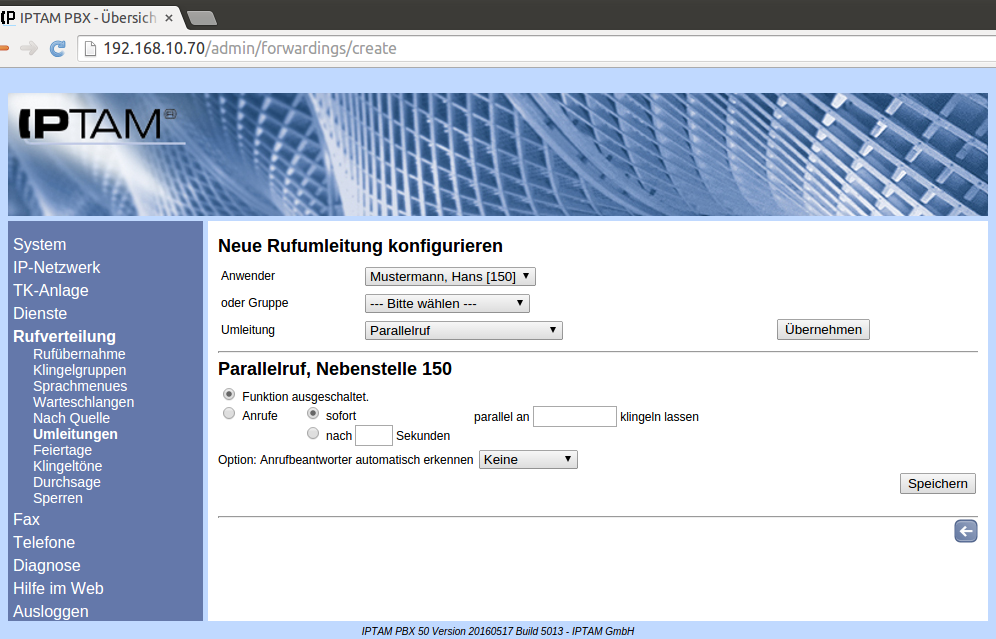This screenshot has width=996, height=639.
Task: Expand the 'oder Gruppe' dropdown
Action: tap(447, 303)
